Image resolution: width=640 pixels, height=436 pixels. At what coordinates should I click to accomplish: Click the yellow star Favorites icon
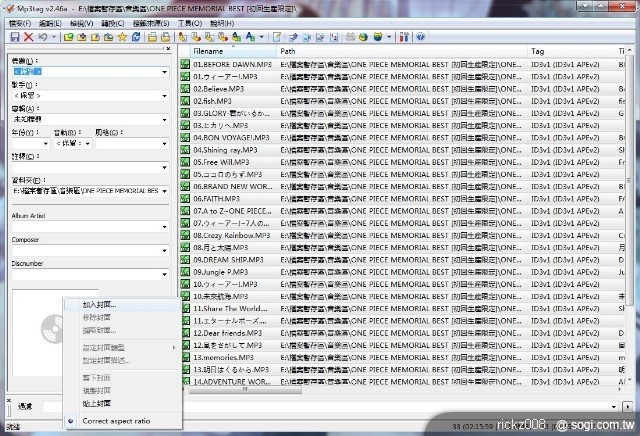122,37
